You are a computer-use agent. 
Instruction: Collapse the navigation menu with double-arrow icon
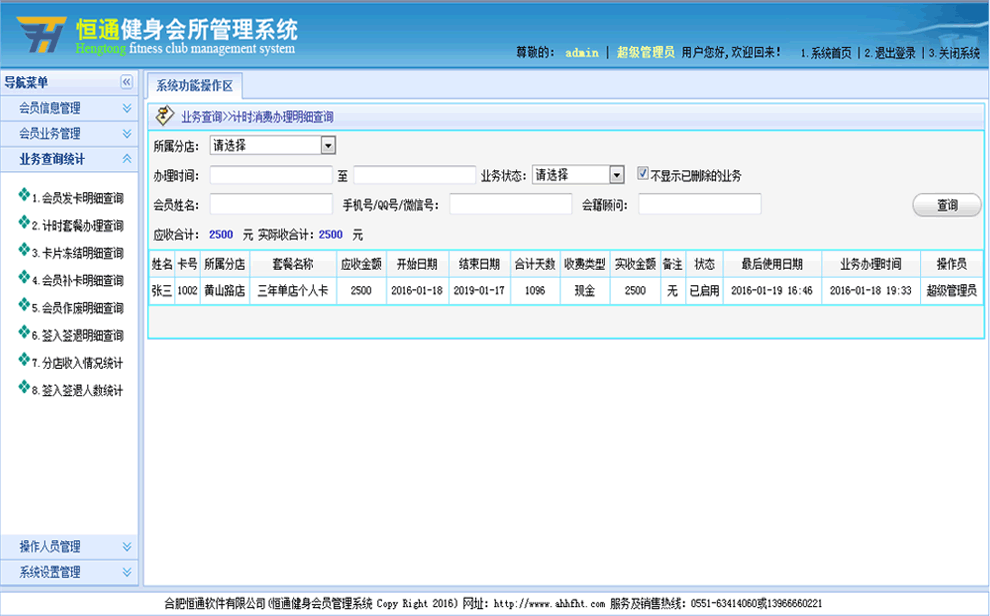(x=126, y=82)
